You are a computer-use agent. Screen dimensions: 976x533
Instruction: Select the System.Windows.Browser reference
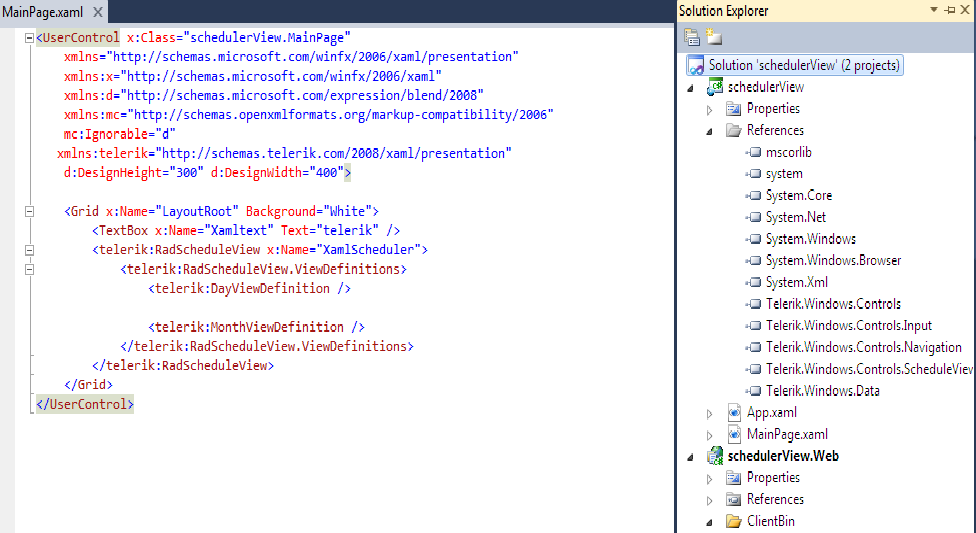click(833, 260)
